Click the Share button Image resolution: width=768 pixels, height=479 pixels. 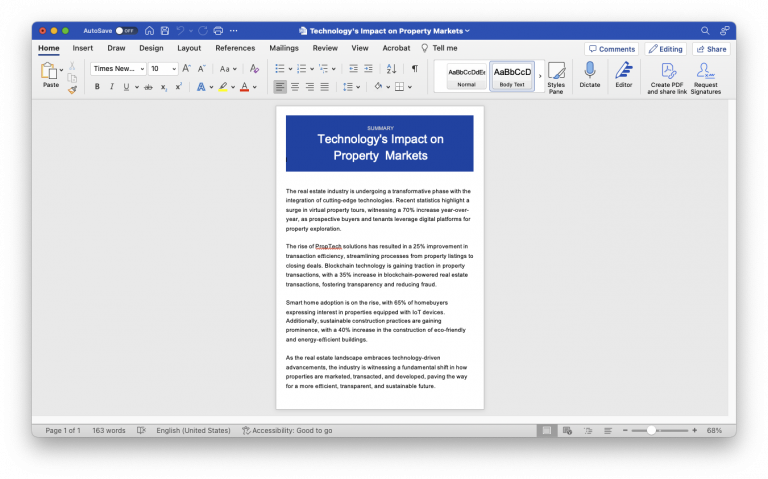[x=711, y=49]
